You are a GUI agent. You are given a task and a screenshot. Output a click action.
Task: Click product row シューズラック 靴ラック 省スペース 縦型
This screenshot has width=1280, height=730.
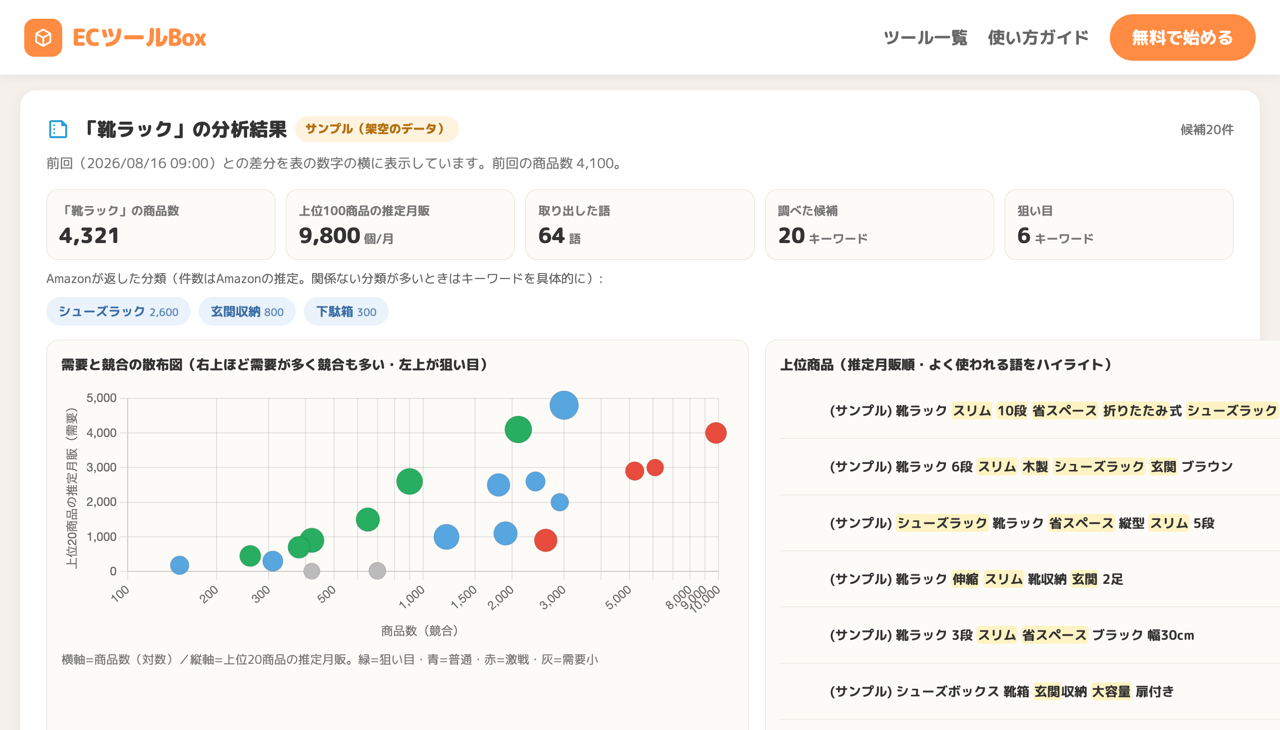[x=1030, y=523]
